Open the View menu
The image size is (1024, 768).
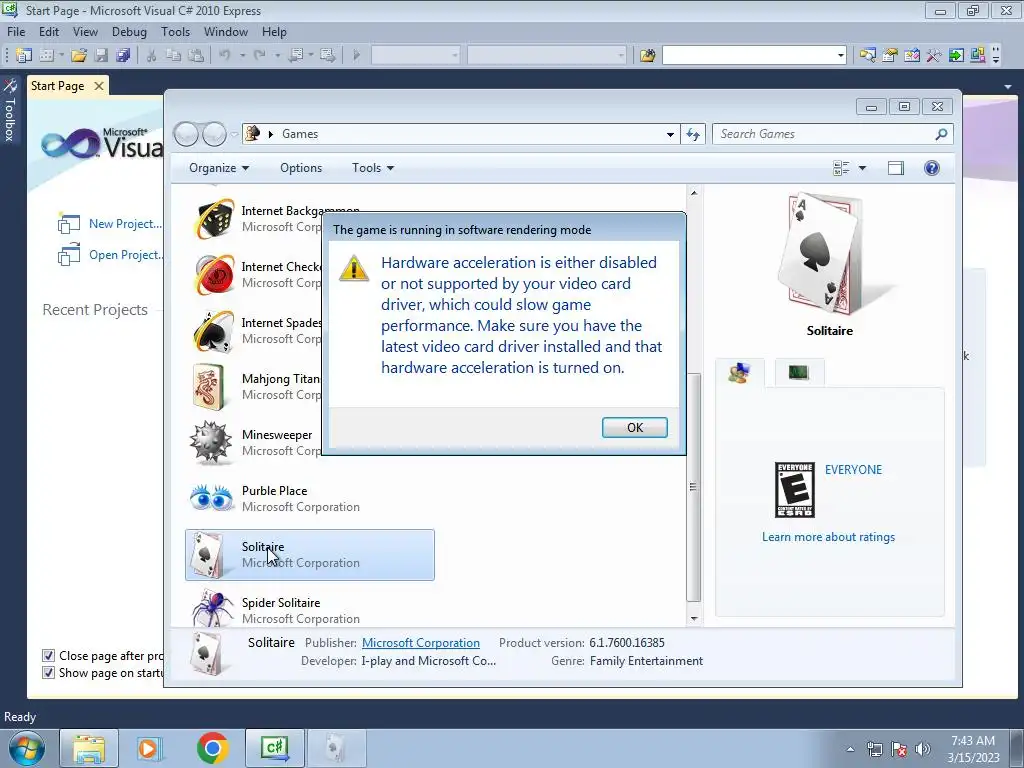tap(86, 31)
